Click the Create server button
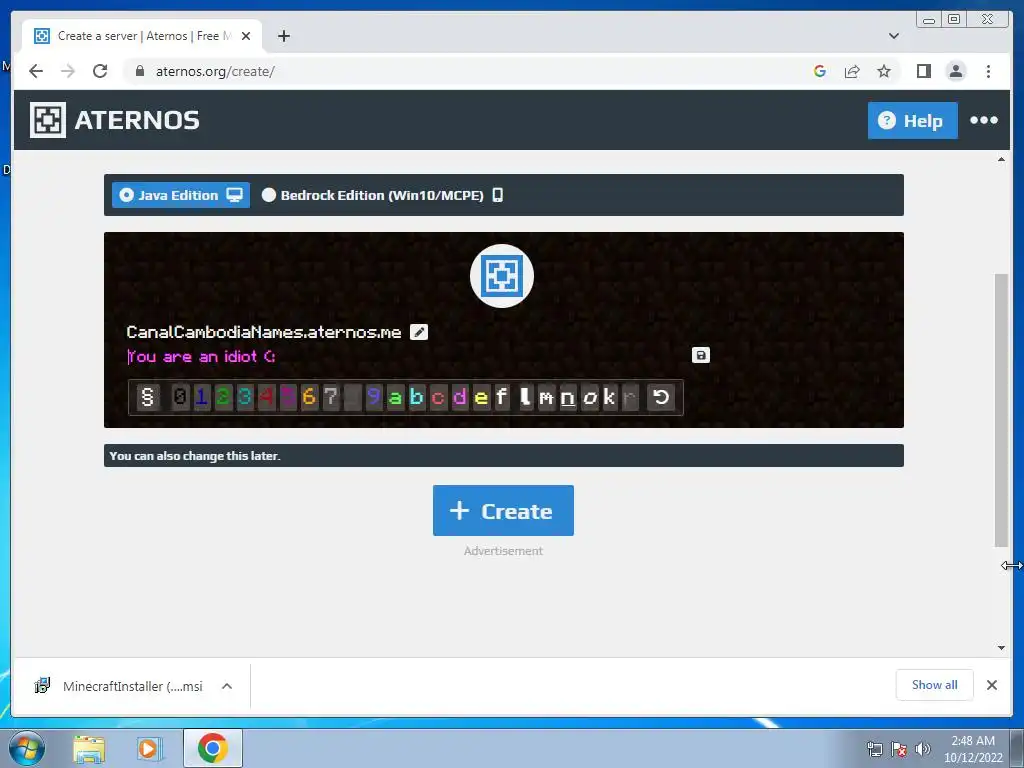Viewport: 1024px width, 768px height. (x=504, y=511)
